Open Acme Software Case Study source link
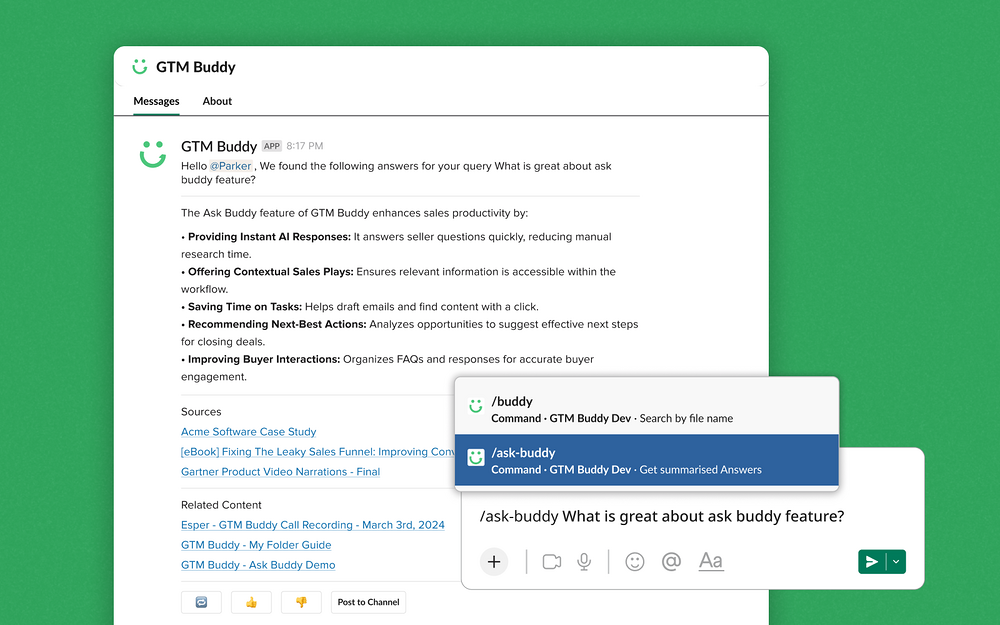 [249, 432]
